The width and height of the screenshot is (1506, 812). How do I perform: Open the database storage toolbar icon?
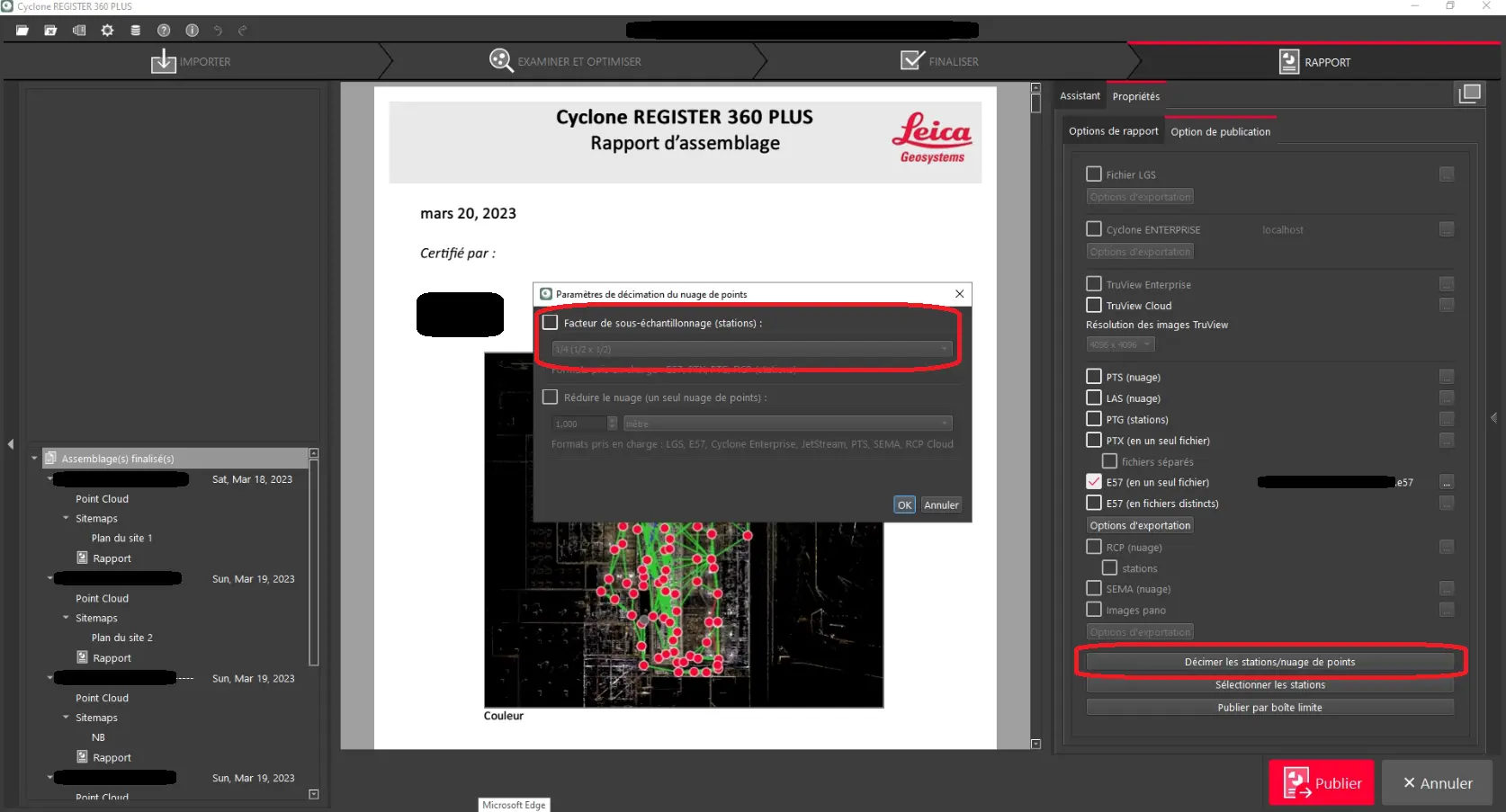coord(135,31)
